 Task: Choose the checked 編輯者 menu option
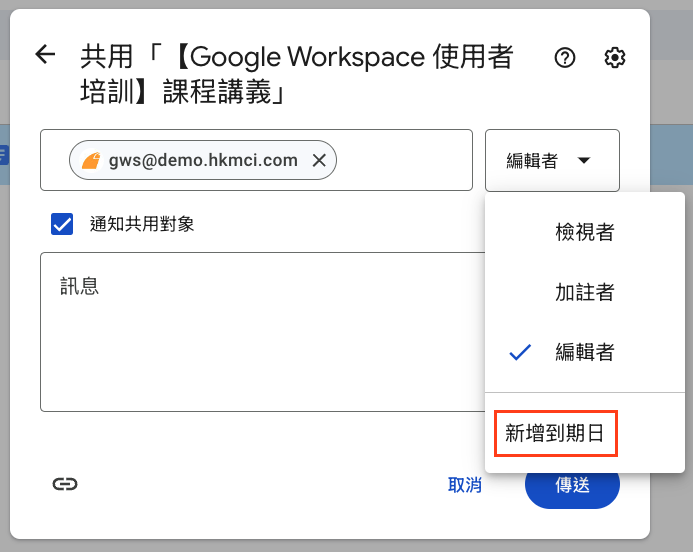(584, 352)
